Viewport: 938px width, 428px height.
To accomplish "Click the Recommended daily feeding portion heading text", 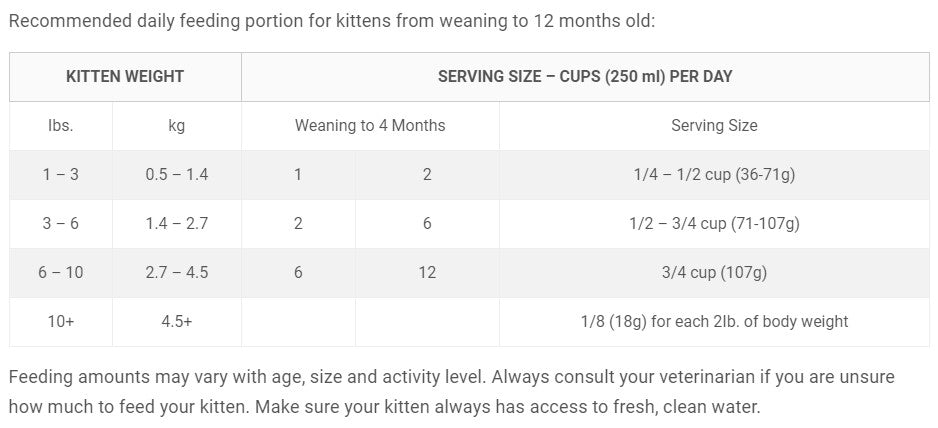I will coord(331,20).
